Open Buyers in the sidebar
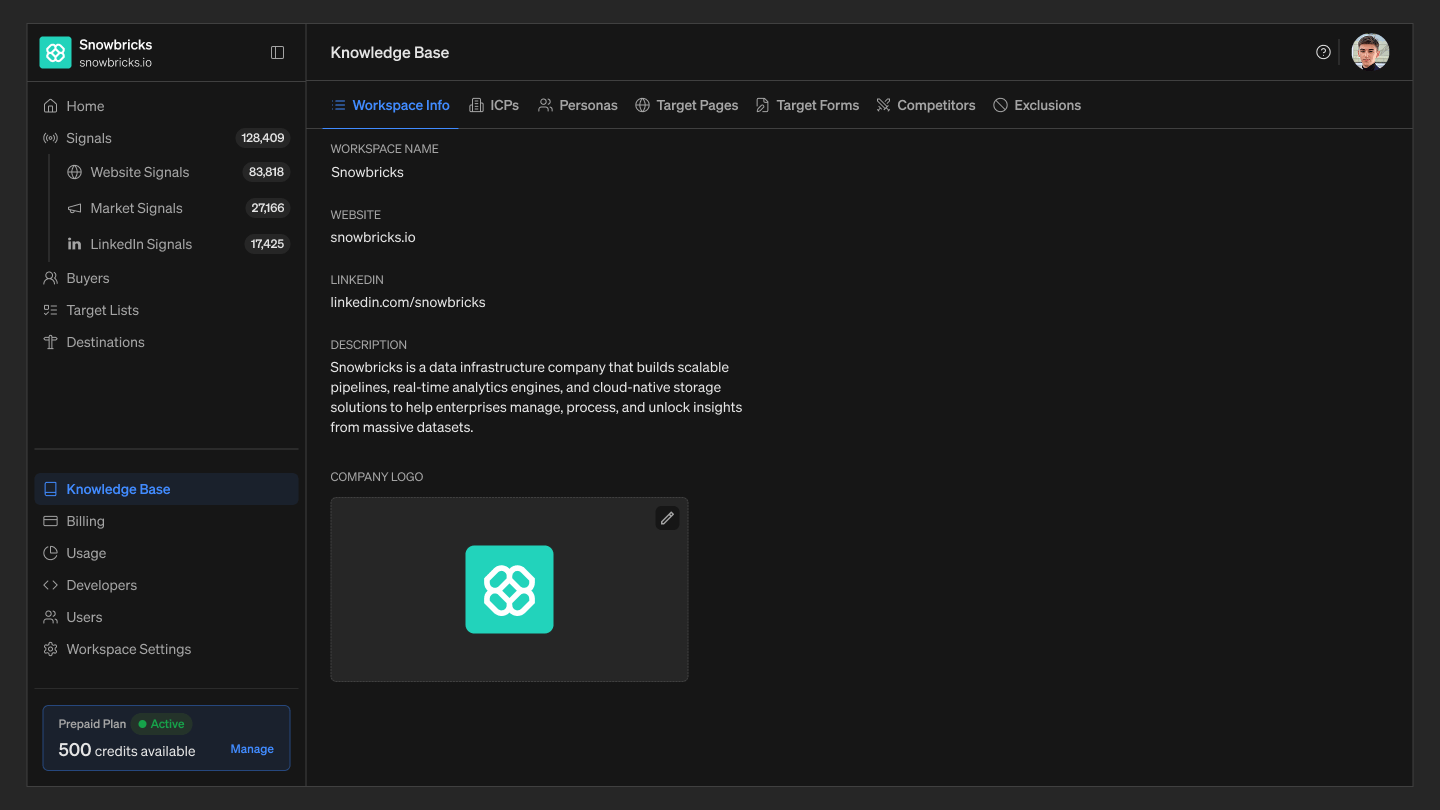 click(166, 278)
